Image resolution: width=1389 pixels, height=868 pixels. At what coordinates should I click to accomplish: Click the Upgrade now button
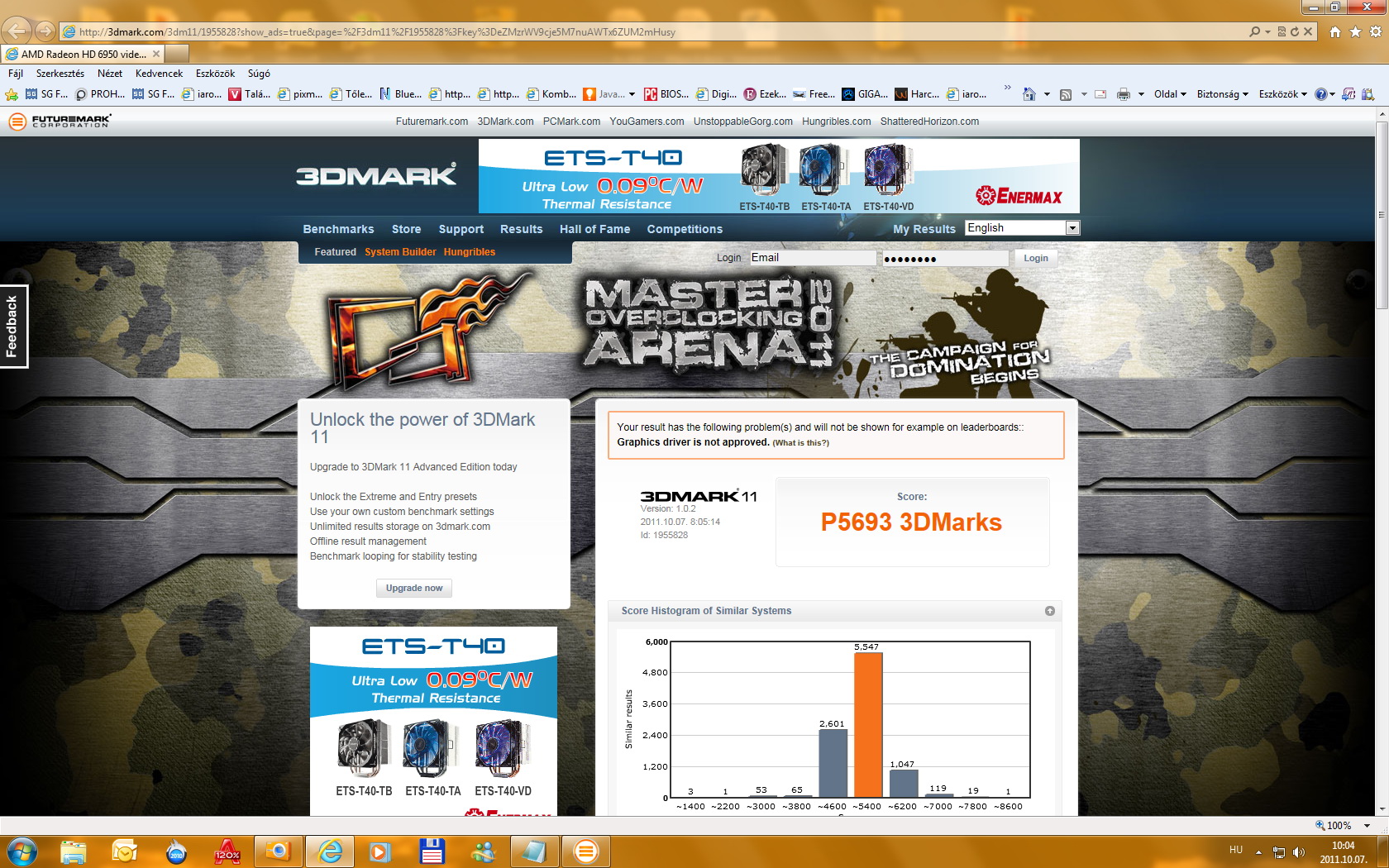[414, 588]
